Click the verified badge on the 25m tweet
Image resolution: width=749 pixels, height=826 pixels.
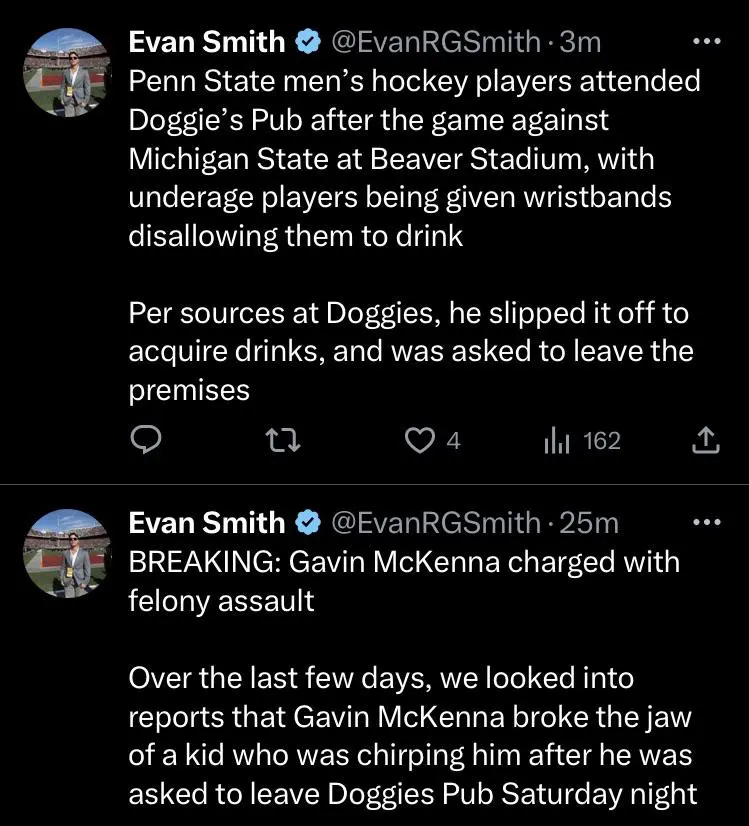tap(306, 523)
